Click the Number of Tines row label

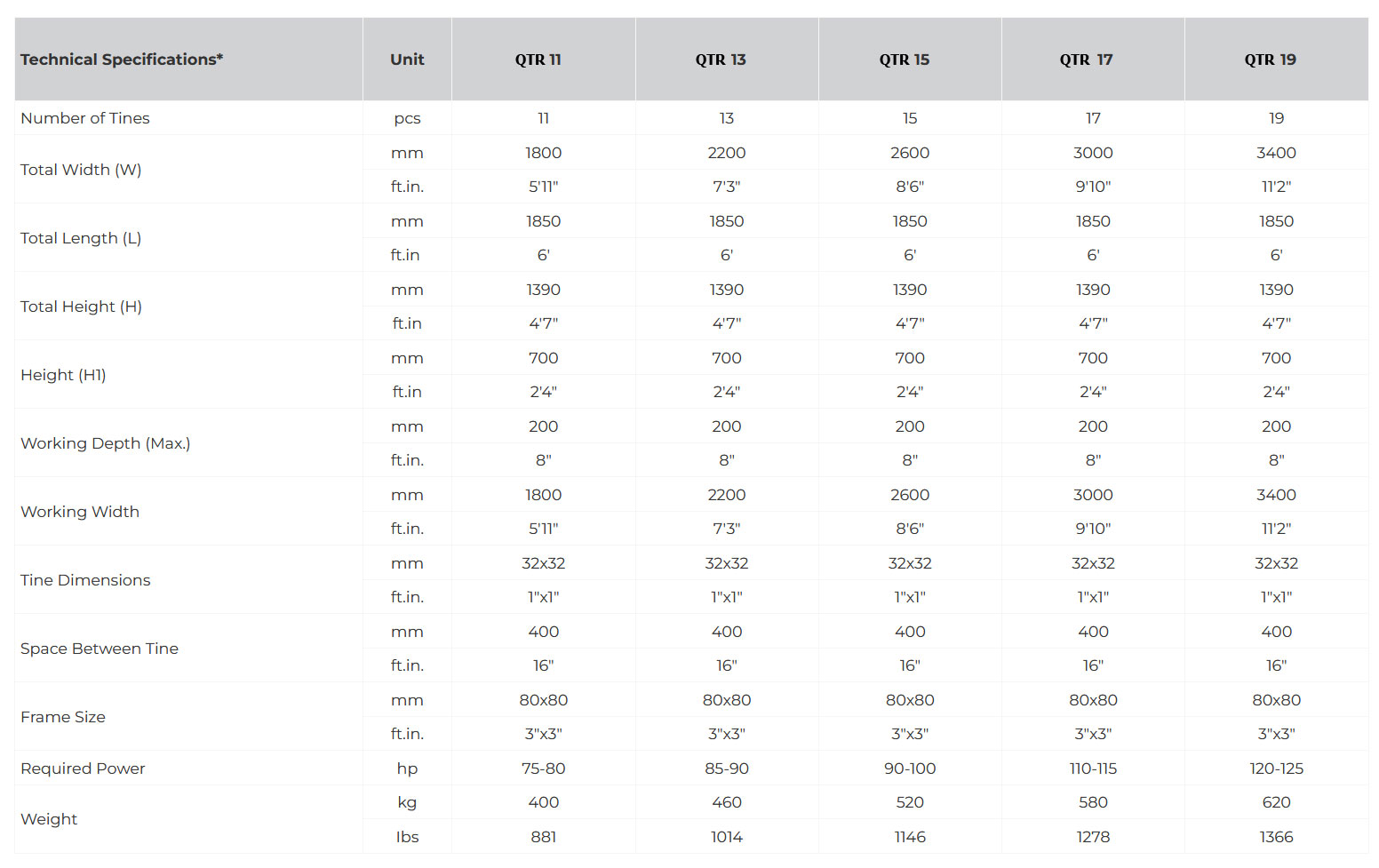click(85, 118)
